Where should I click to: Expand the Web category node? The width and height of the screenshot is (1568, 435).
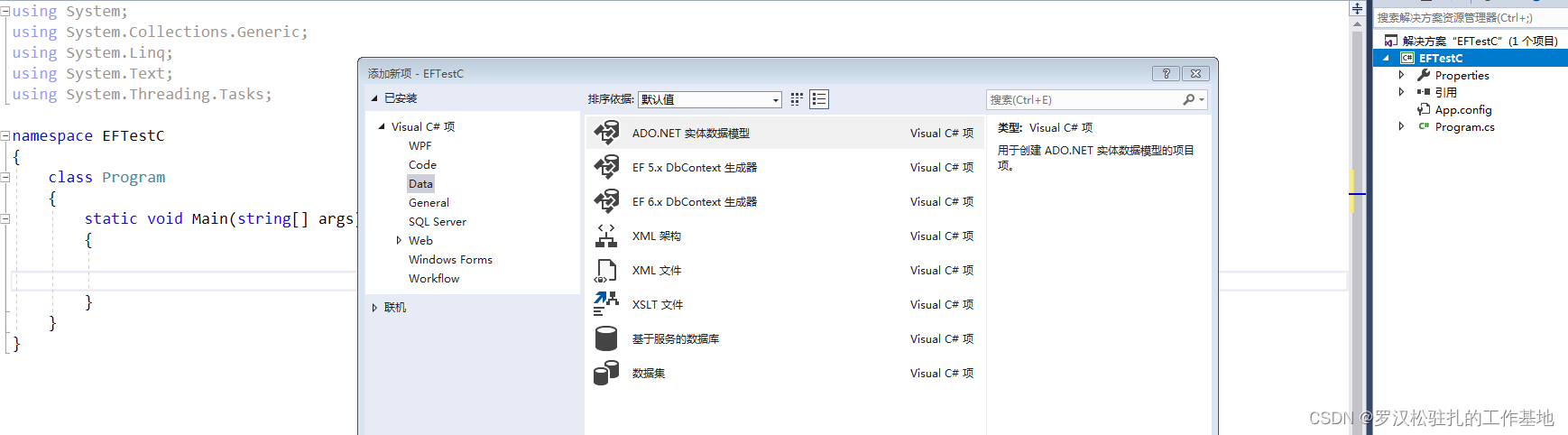(399, 241)
